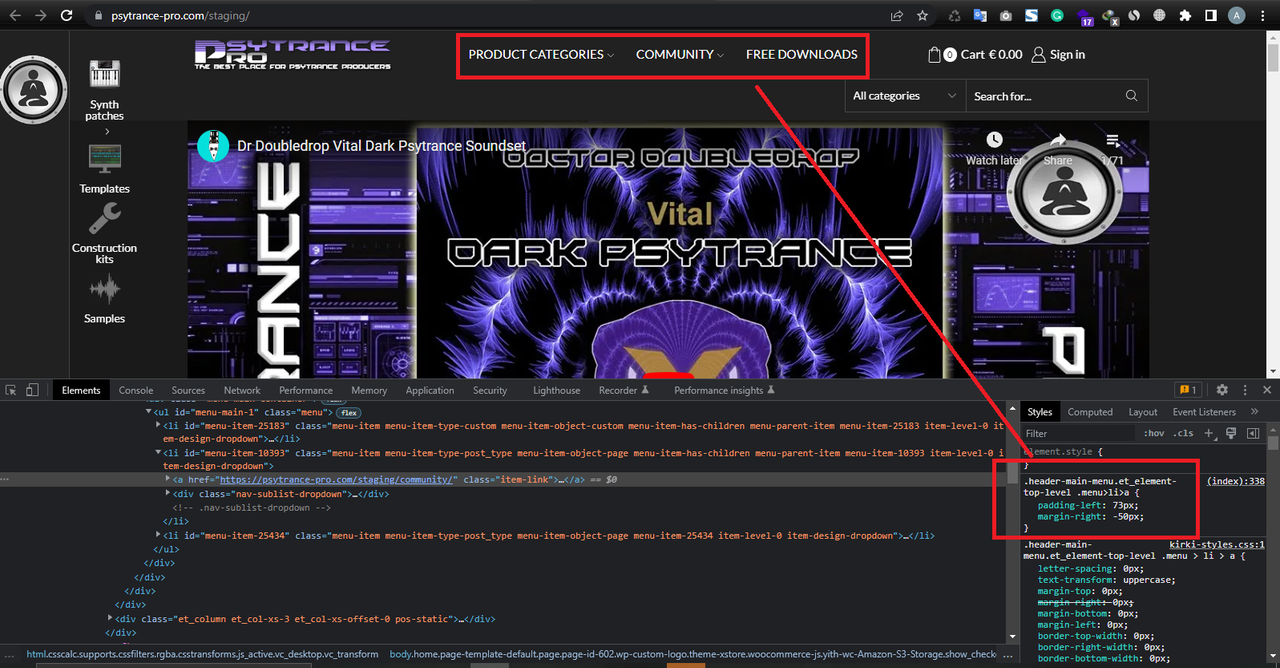1280x668 pixels.
Task: Reload the page with the refresh icon
Action: click(66, 15)
